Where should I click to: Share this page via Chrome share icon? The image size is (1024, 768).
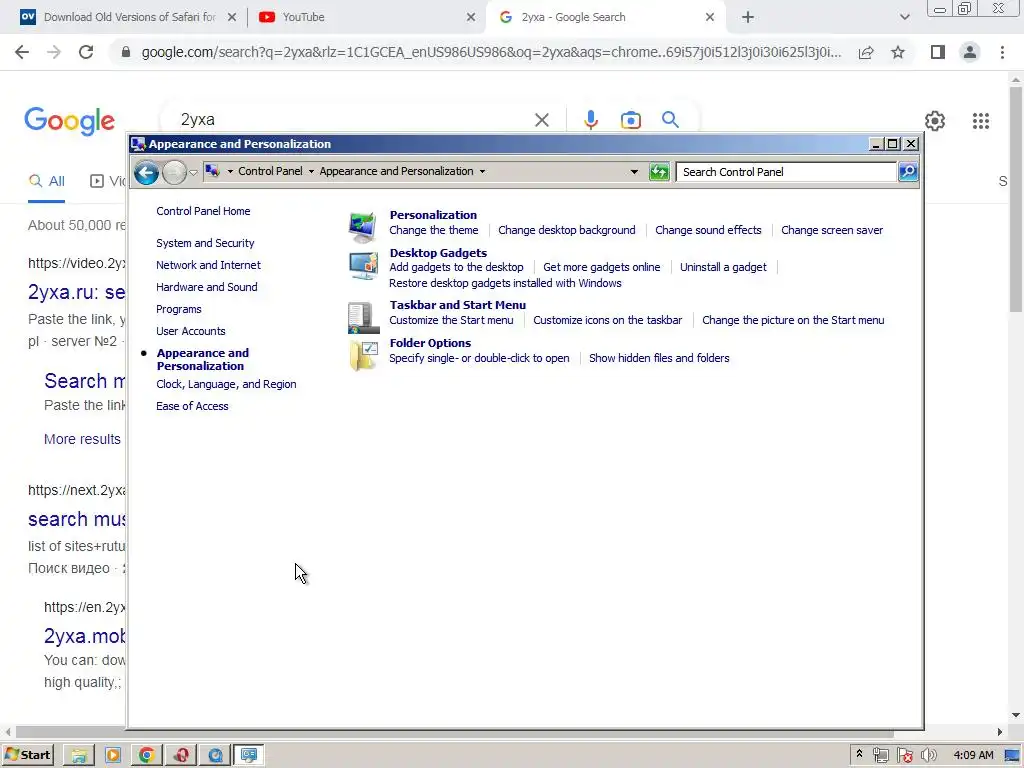click(x=866, y=52)
